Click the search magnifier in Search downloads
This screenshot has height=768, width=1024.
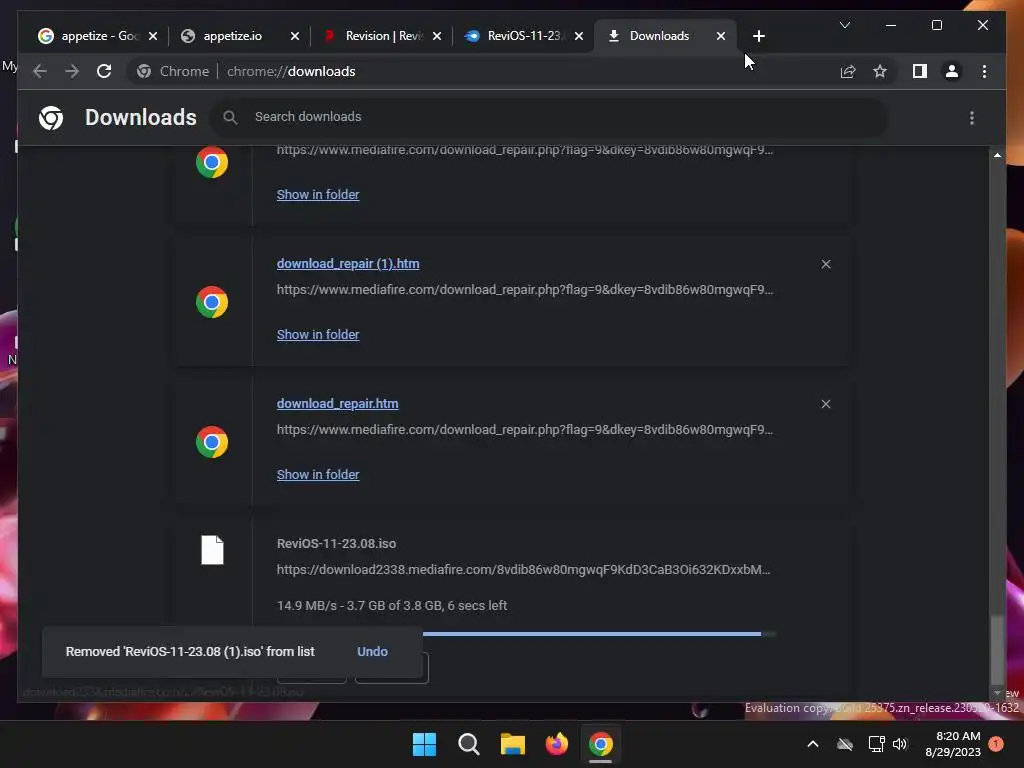click(230, 118)
